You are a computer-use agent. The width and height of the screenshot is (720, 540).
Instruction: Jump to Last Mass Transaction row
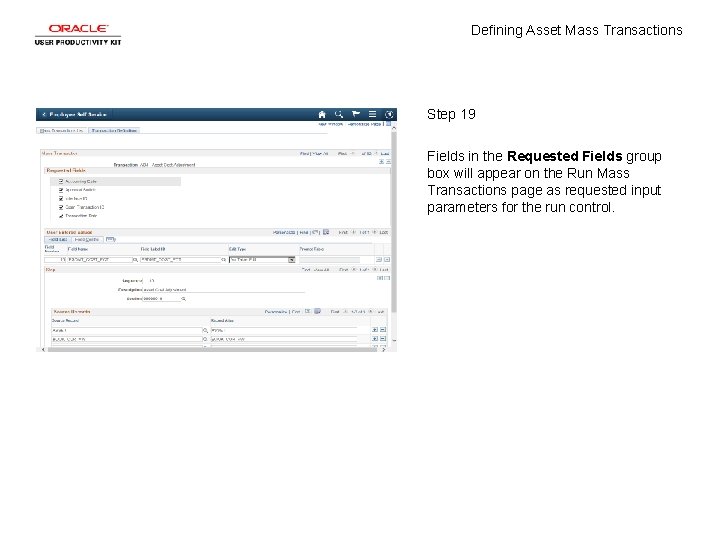[385, 154]
